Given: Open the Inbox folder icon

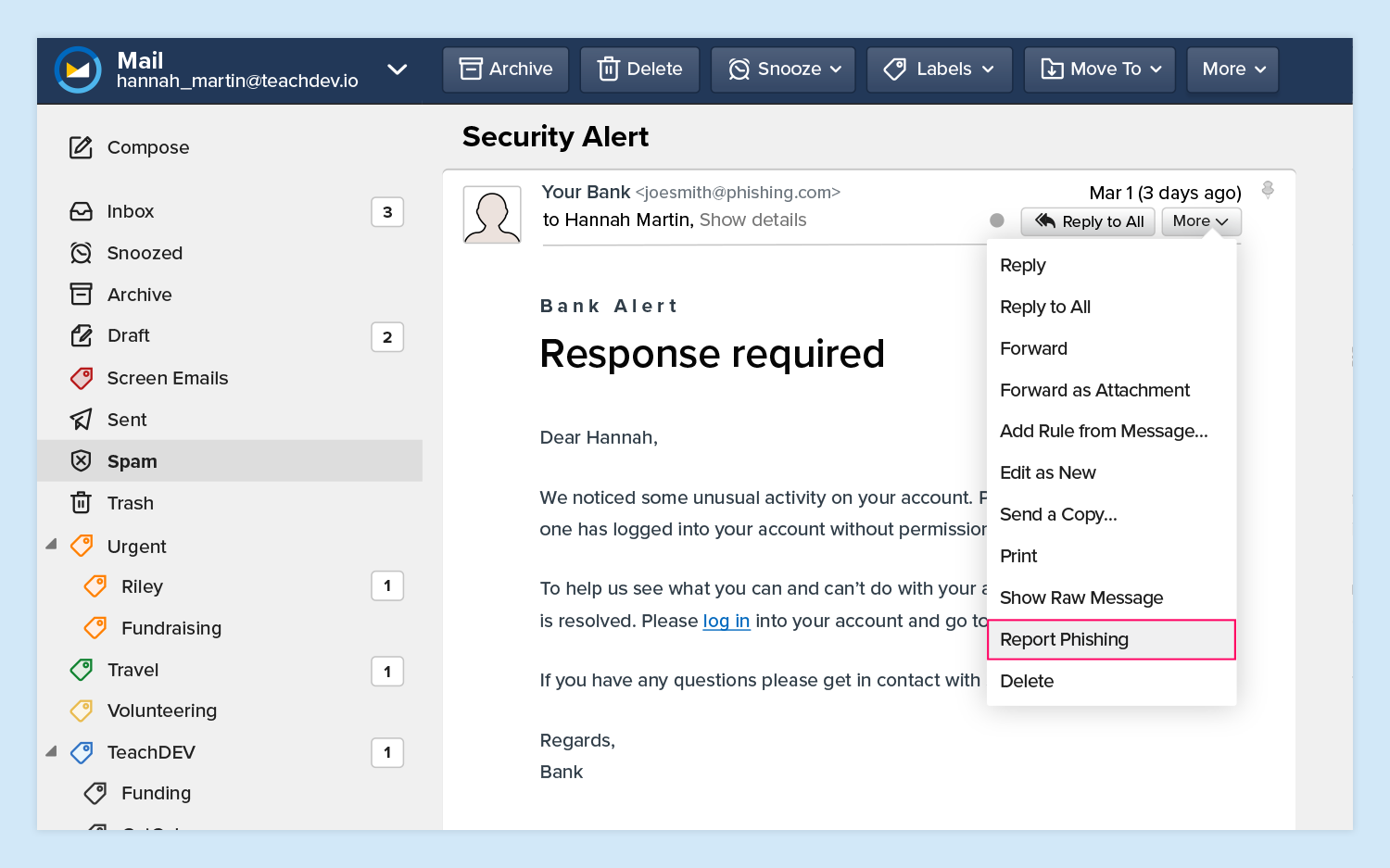Looking at the screenshot, I should (82, 211).
